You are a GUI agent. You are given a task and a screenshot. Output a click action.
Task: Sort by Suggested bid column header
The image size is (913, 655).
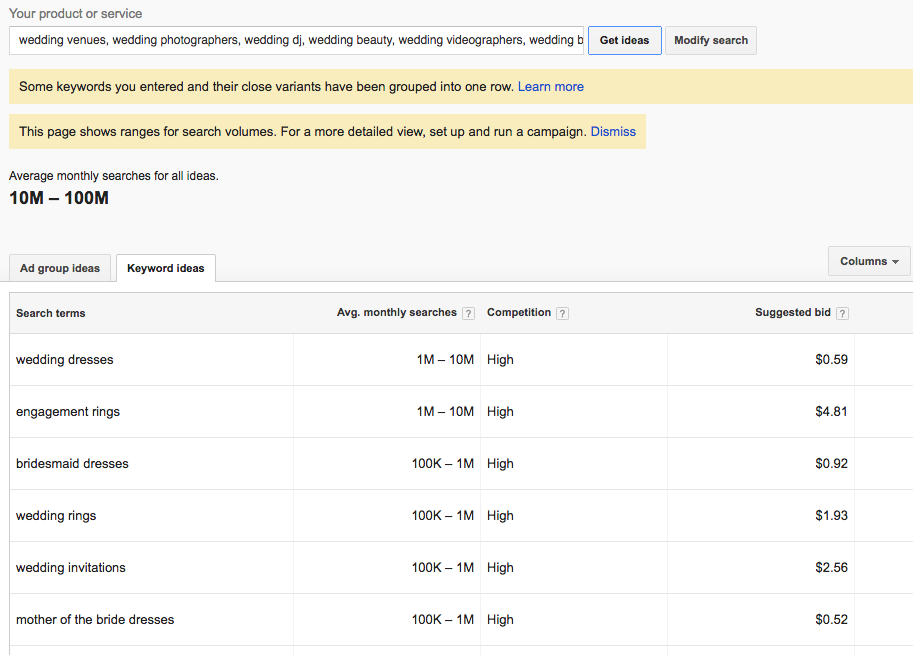click(792, 313)
